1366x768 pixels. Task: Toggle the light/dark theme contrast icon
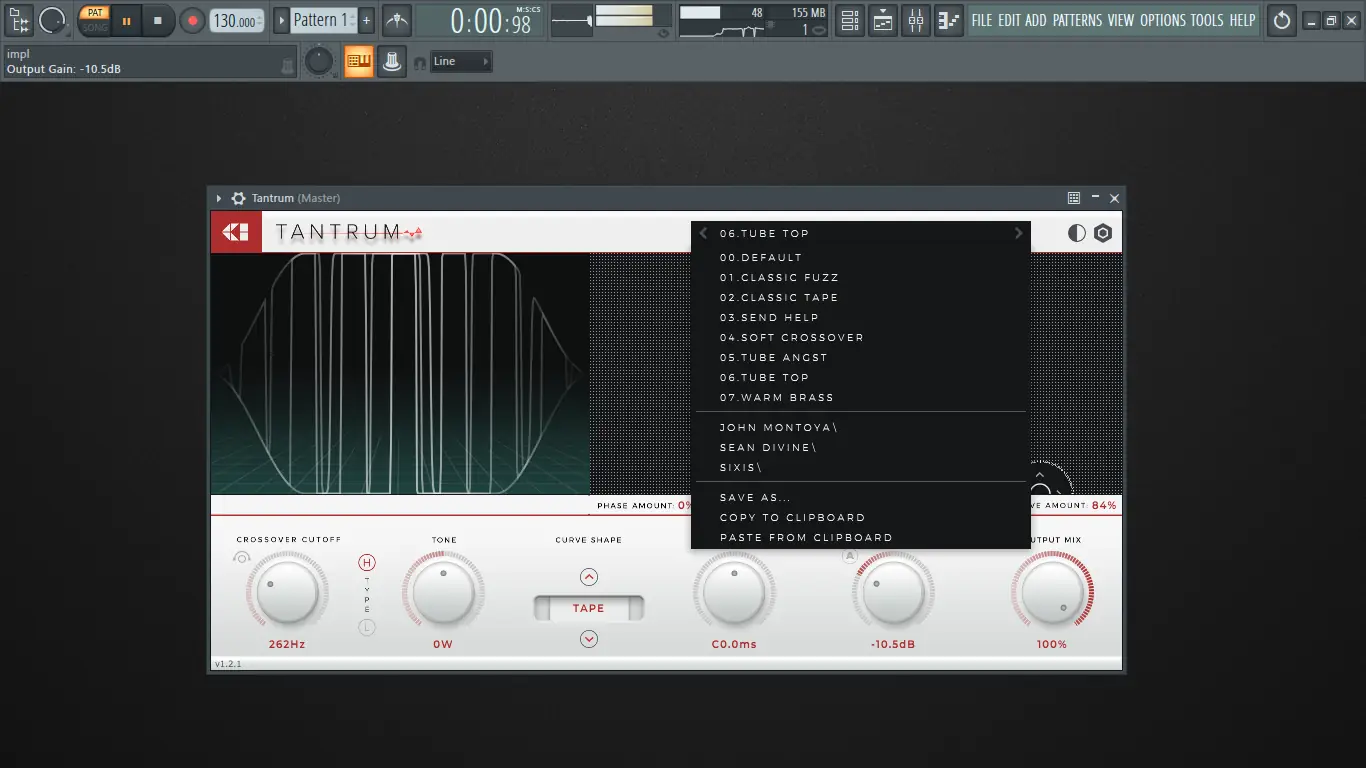click(x=1076, y=233)
